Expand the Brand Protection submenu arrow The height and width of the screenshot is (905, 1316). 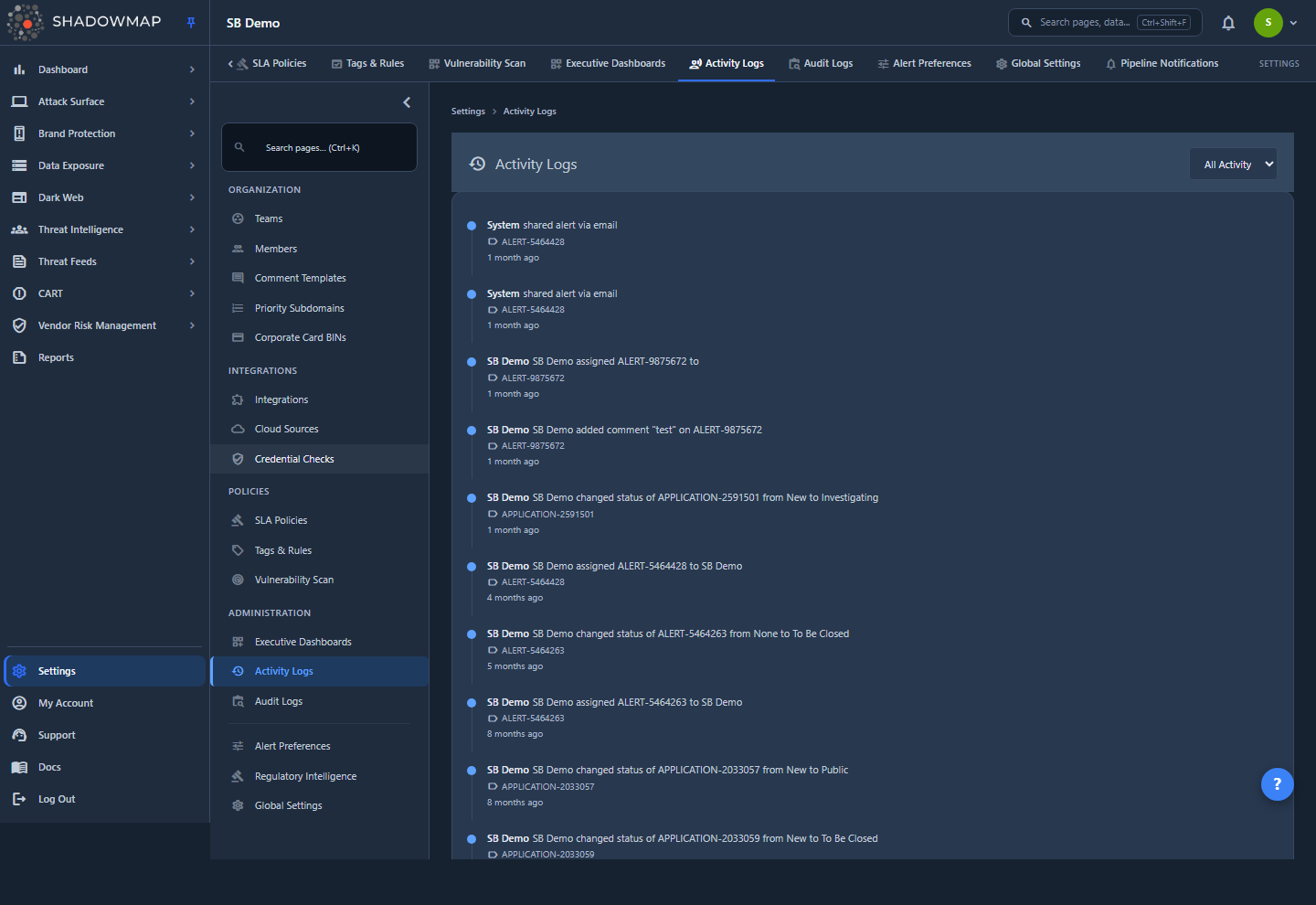coord(192,133)
